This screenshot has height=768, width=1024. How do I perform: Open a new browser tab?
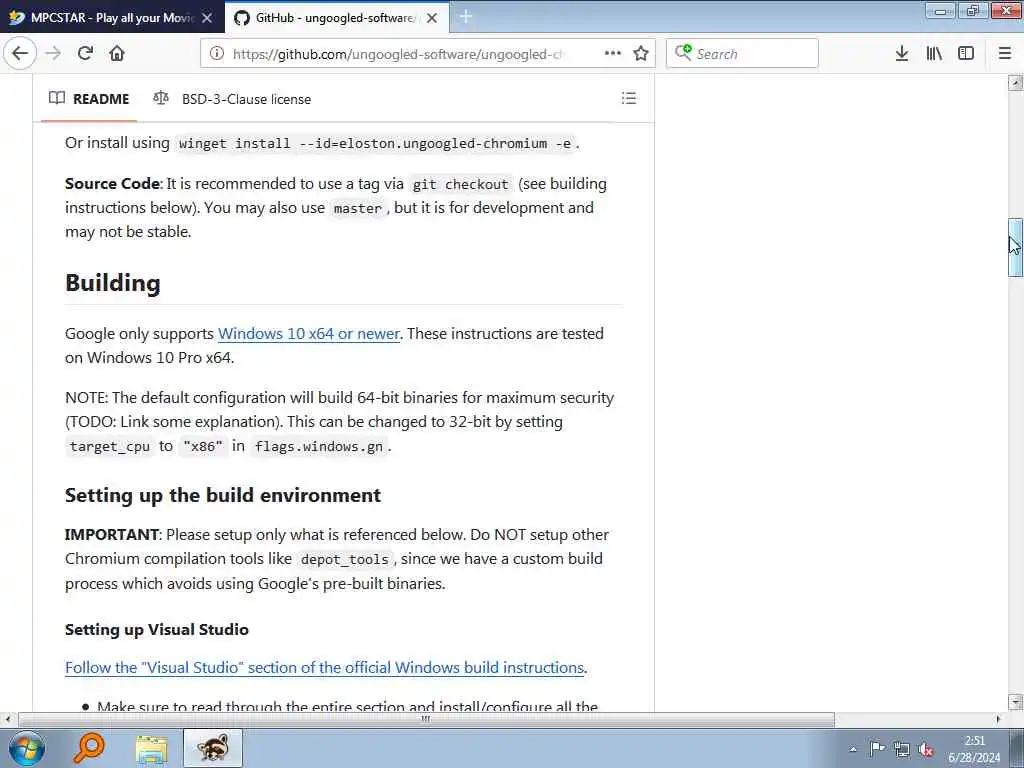click(x=466, y=16)
